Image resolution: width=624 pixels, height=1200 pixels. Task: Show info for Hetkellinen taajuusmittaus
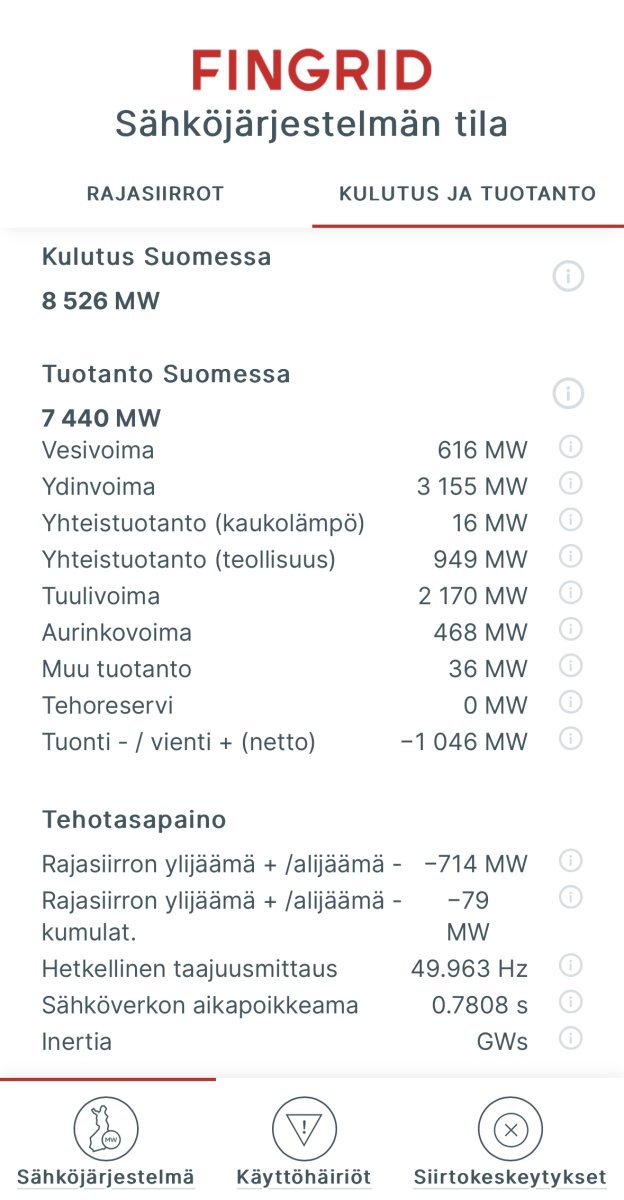570,966
